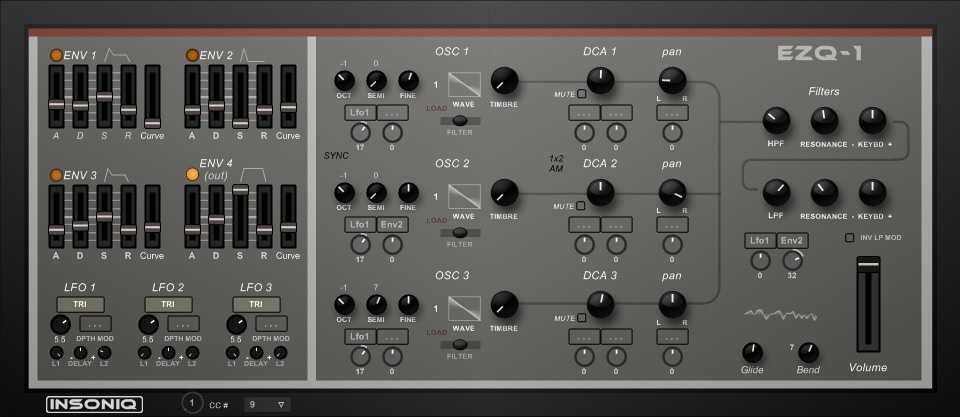Click the ENV 1 orange LED indicator
The height and width of the screenshot is (417, 960).
[56, 55]
